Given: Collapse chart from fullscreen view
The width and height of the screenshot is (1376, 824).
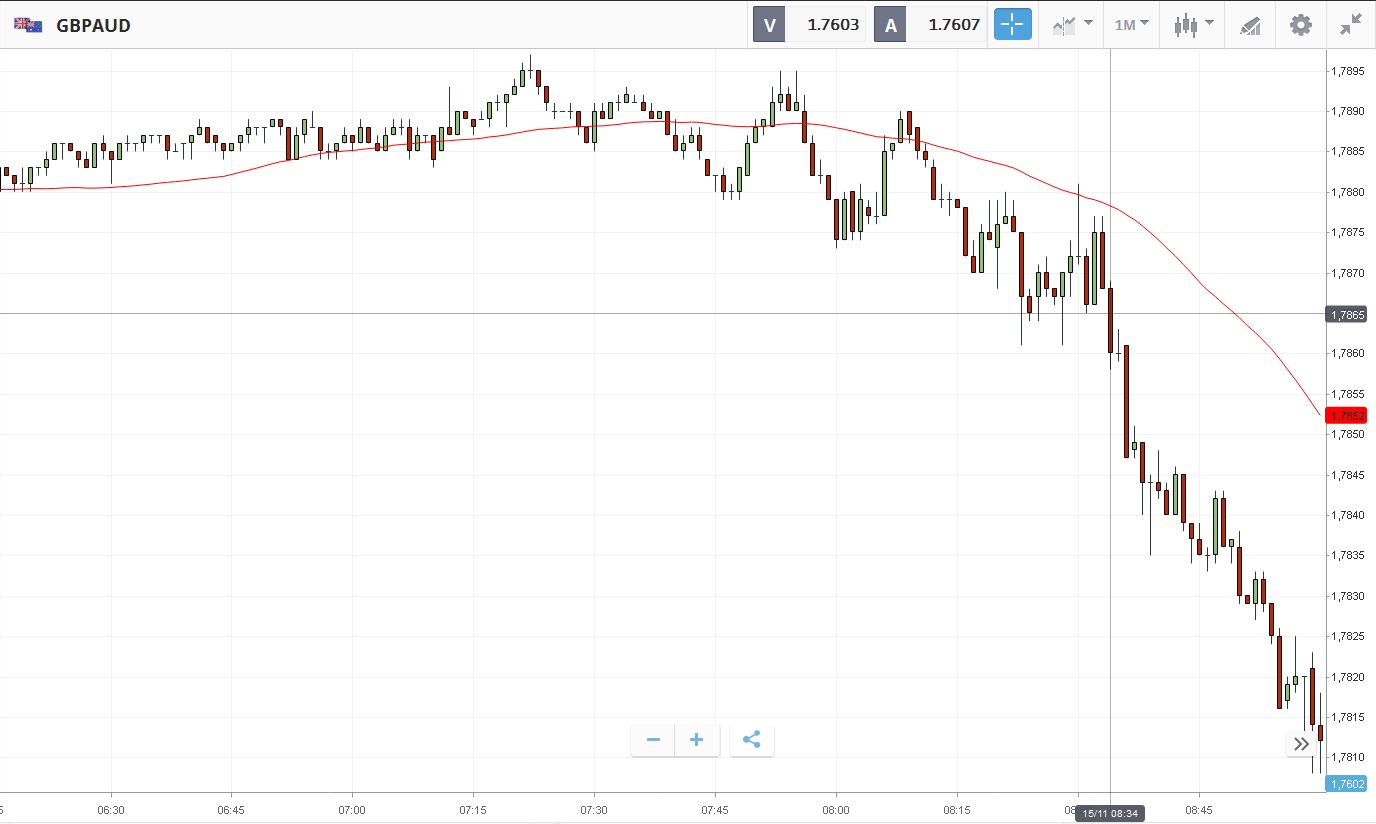Looking at the screenshot, I should pyautogui.click(x=1351, y=25).
